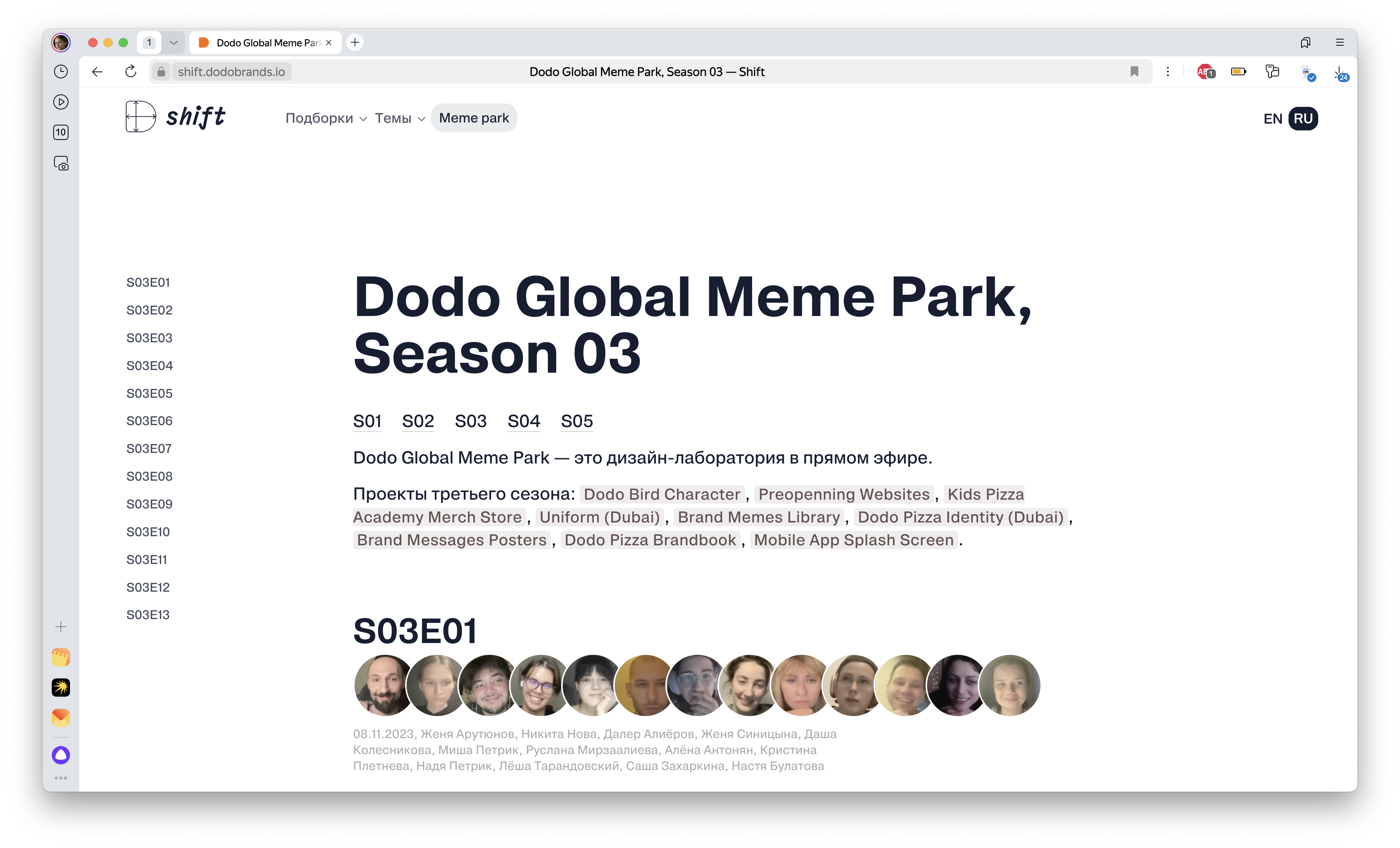Click the browser history clock icon
Screen dimensions: 1400x848
pyautogui.click(x=61, y=71)
